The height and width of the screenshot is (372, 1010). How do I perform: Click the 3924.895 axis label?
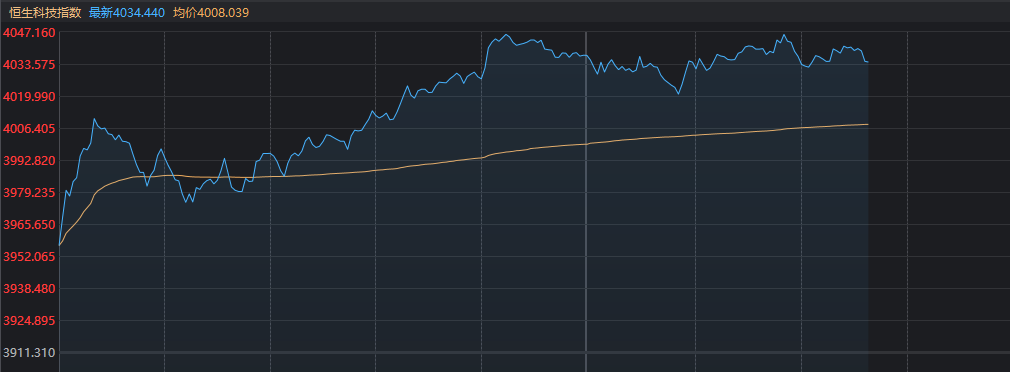click(29, 321)
